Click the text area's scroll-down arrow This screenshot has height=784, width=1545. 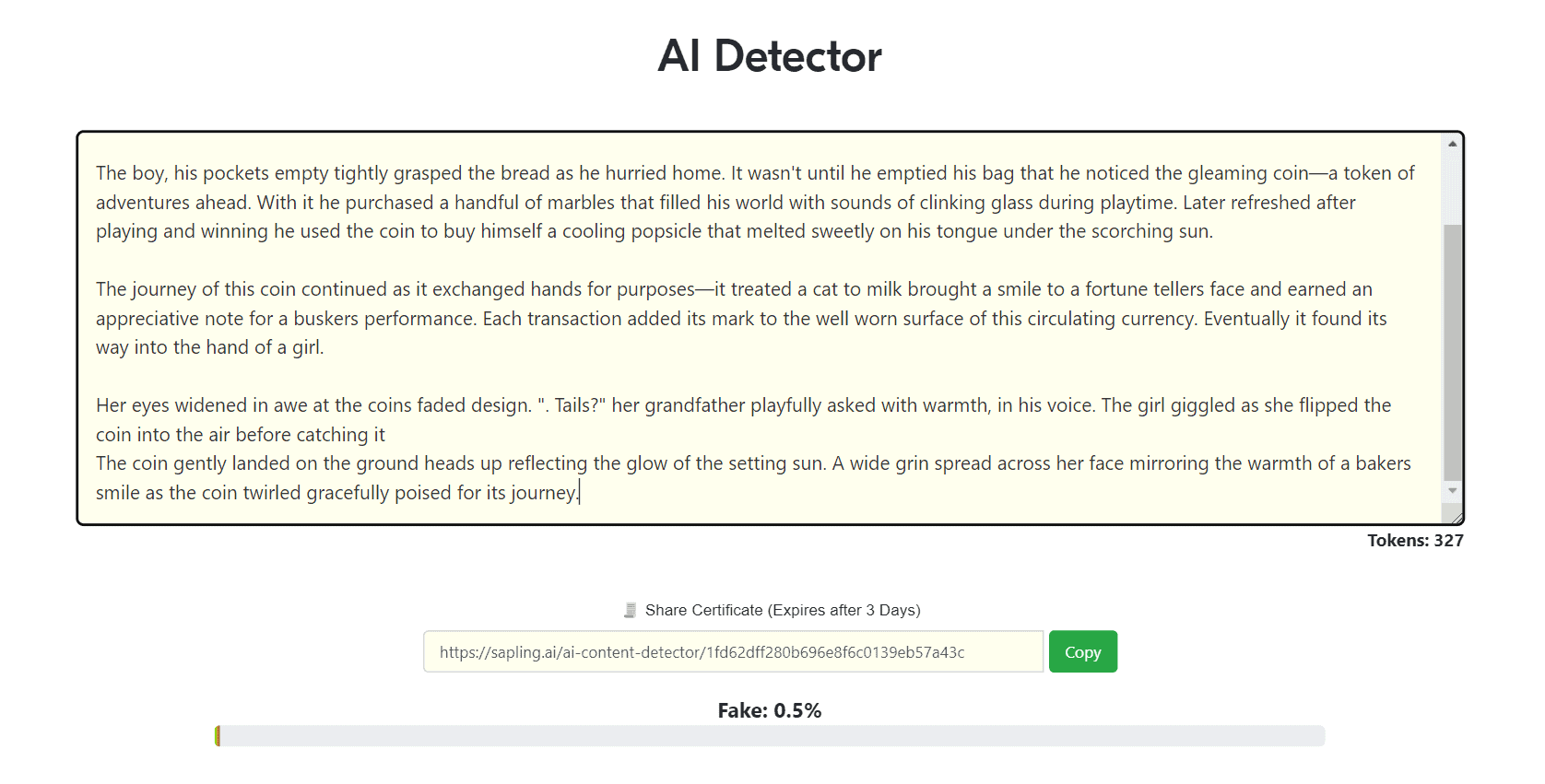1452,491
